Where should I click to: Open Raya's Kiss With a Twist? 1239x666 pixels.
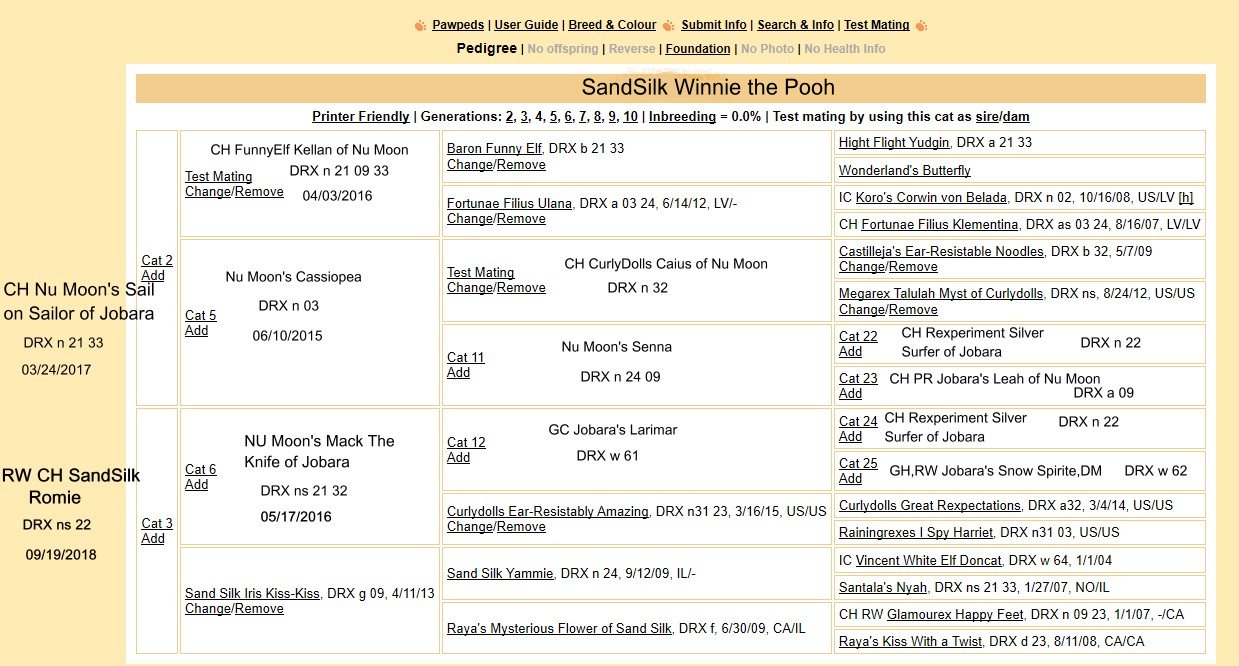tap(910, 641)
